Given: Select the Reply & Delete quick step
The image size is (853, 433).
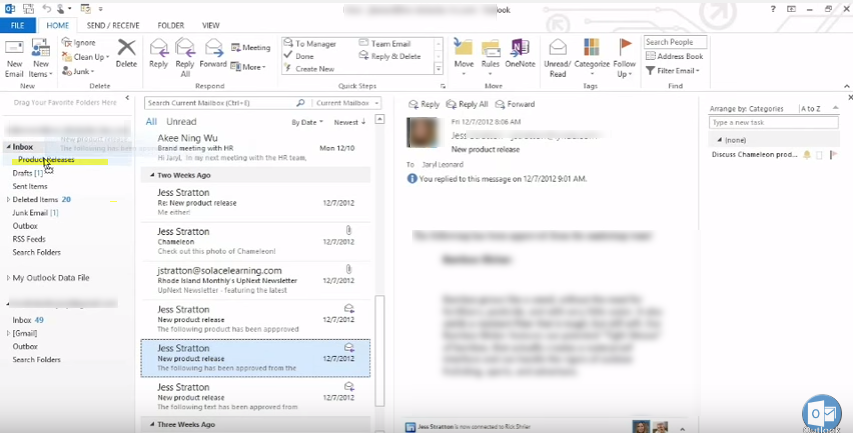Looking at the screenshot, I should click(390, 56).
